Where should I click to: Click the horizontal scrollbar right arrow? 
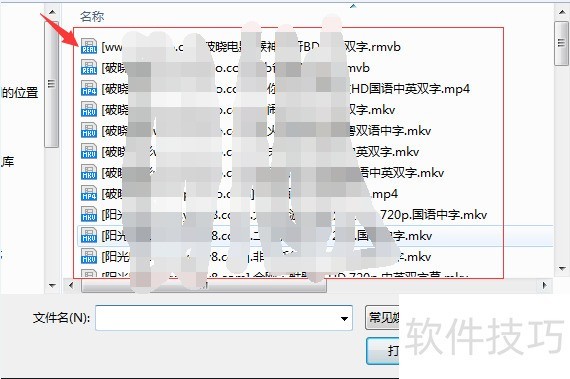[x=544, y=285]
